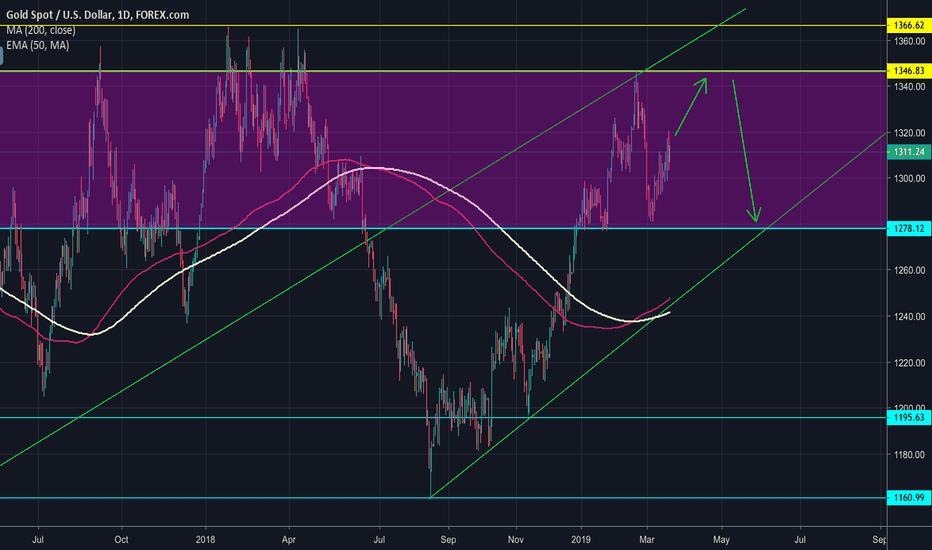
Task: Click the 1300.00 price axis value
Action: (x=909, y=178)
